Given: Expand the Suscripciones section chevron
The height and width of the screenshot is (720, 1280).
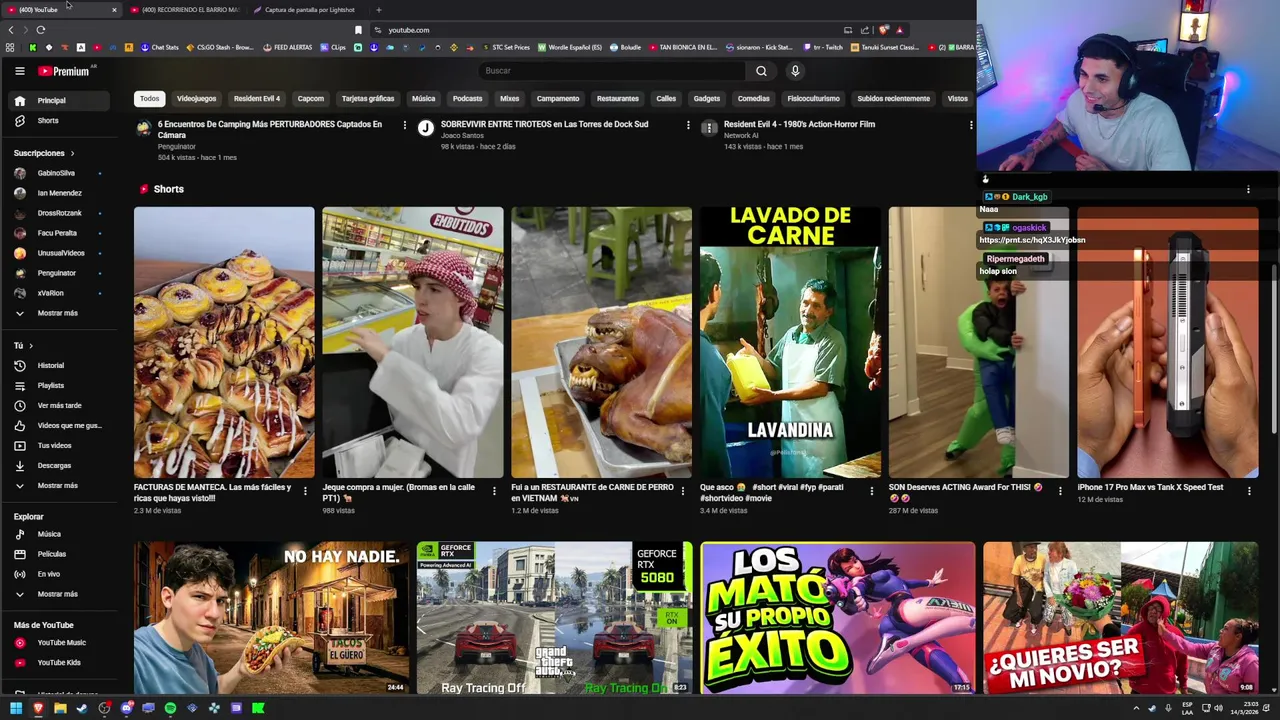Looking at the screenshot, I should point(72,153).
